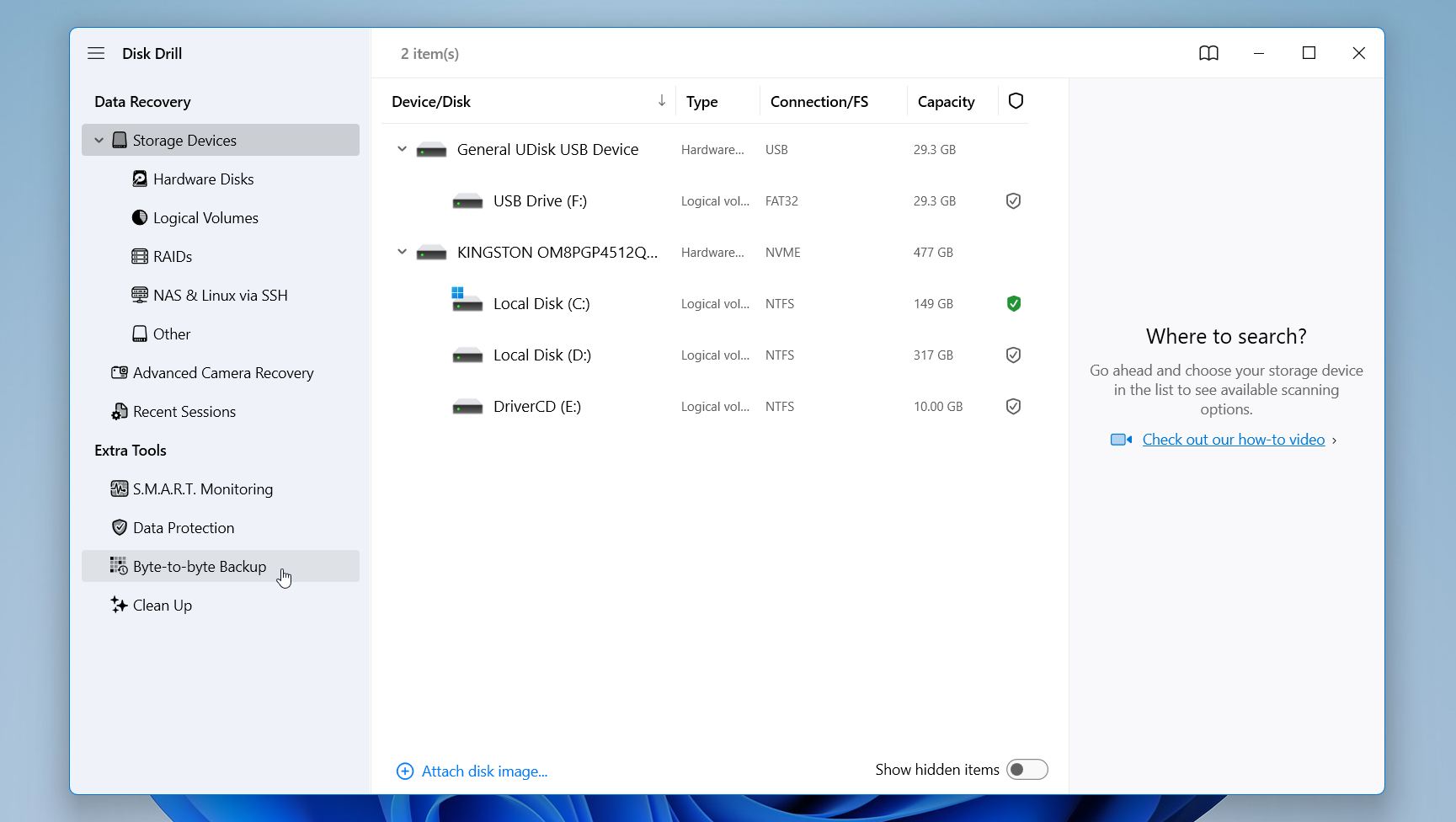Viewport: 1456px width, 822px height.
Task: Click the video camera icon near how-to link
Action: pyautogui.click(x=1121, y=440)
